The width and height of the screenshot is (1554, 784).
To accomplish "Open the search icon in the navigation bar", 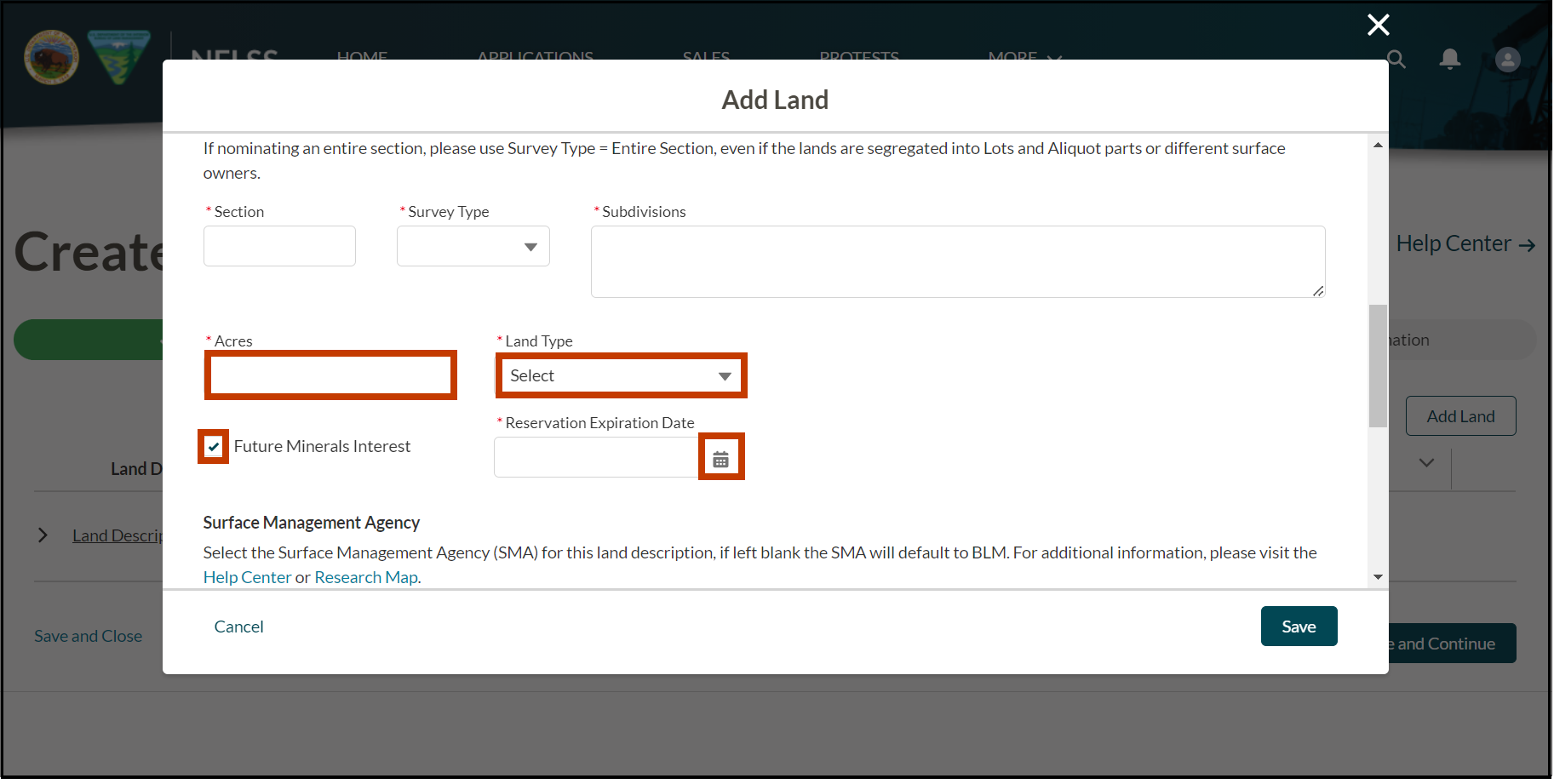I will (1396, 59).
